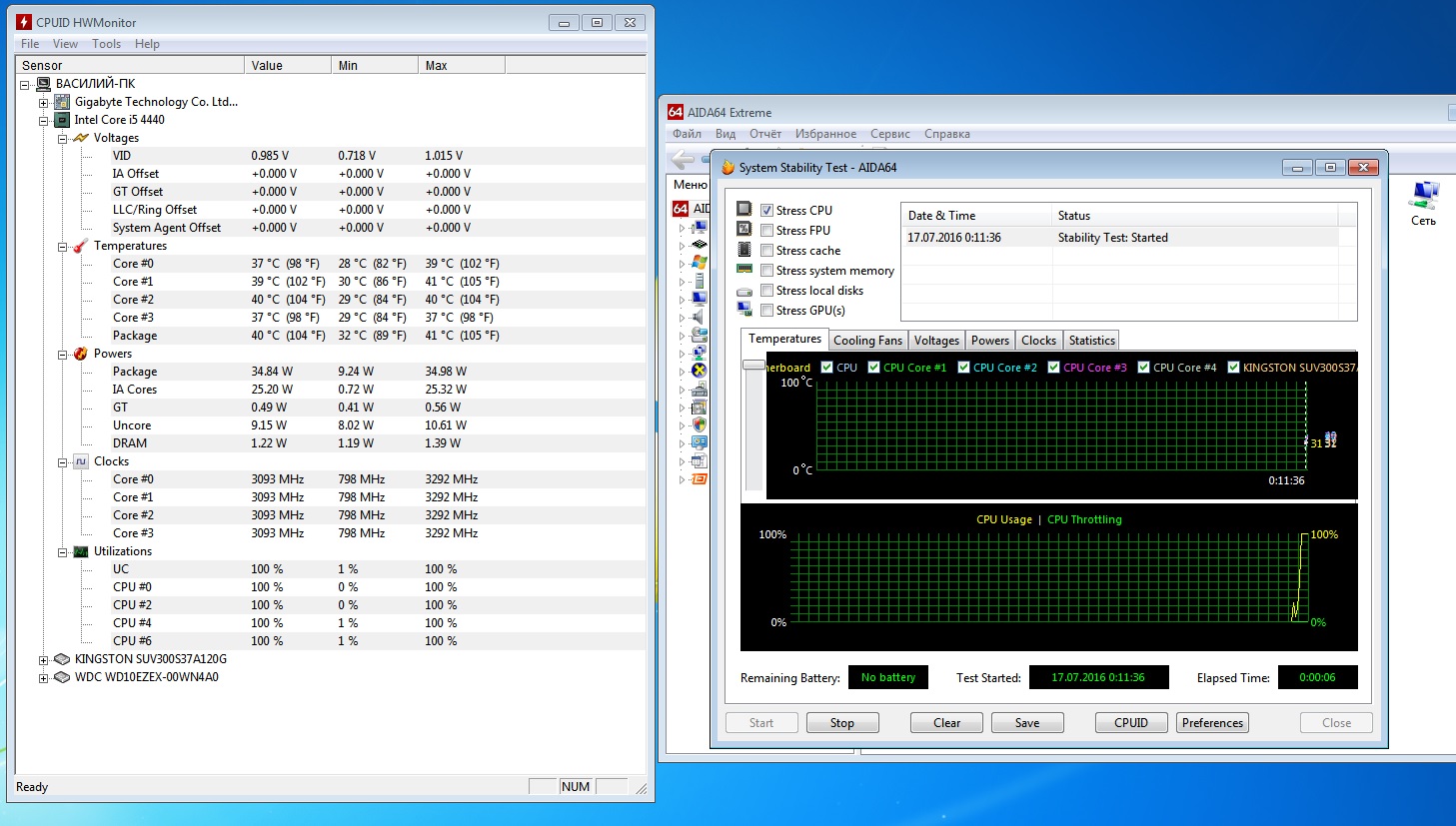Click the Clear button
1456x826 pixels.
click(x=946, y=723)
